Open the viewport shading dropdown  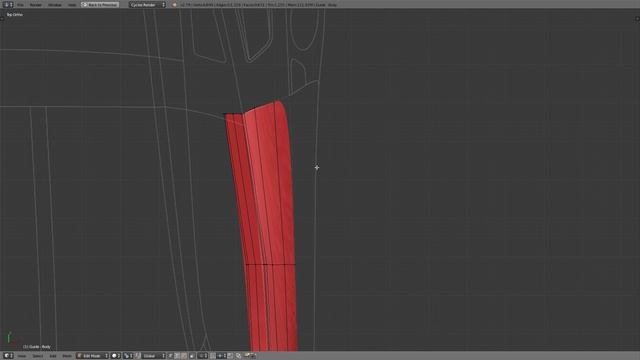[116, 356]
